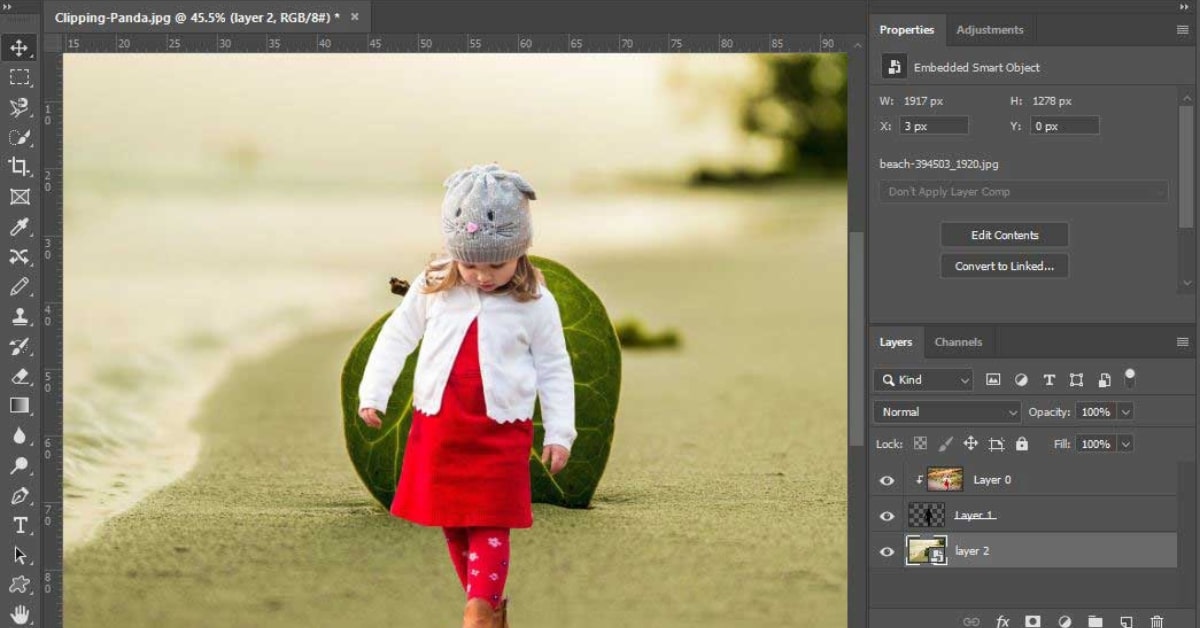This screenshot has width=1200, height=628.
Task: Switch to the Channels tab
Action: pos(958,342)
